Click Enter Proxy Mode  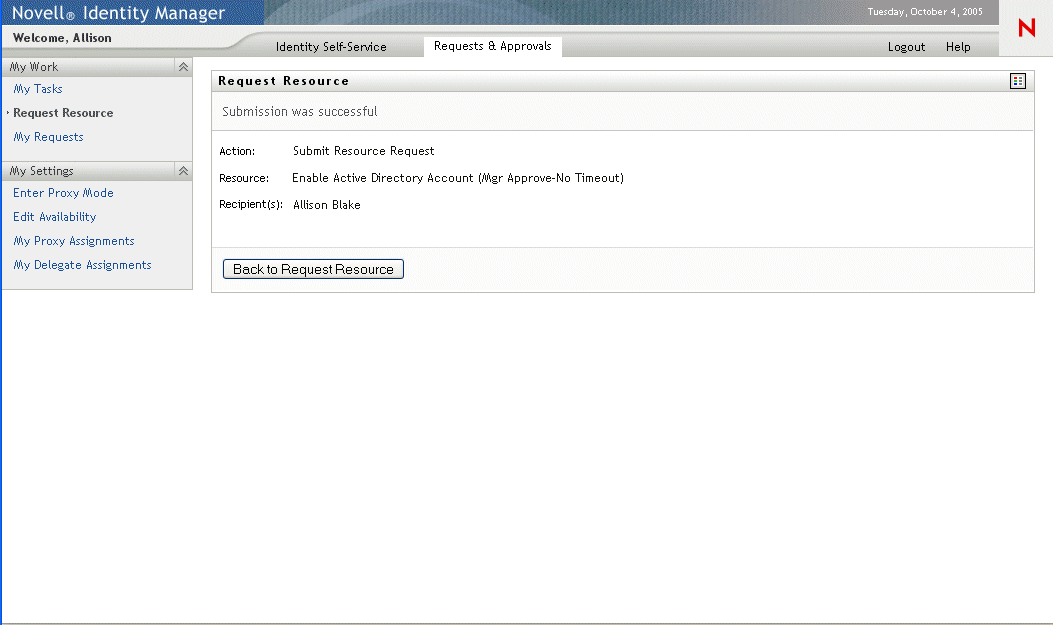[63, 193]
